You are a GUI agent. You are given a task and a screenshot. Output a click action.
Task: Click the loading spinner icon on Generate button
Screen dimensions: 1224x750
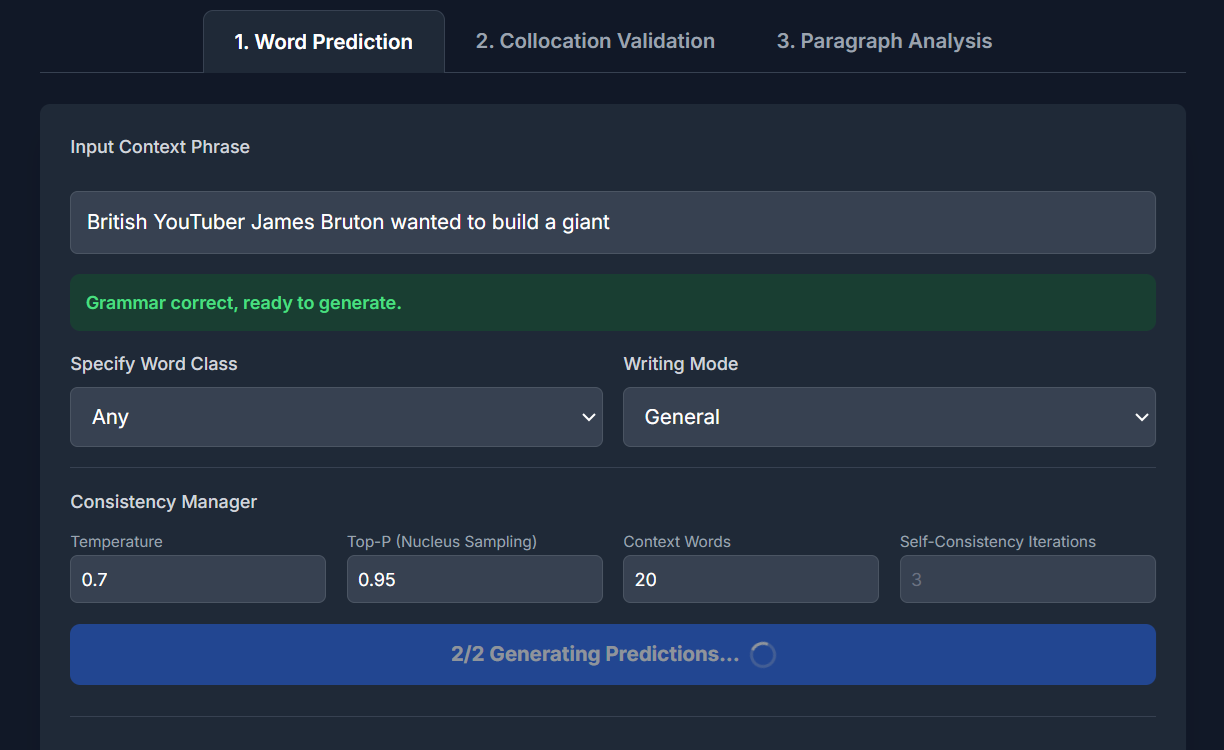point(763,655)
